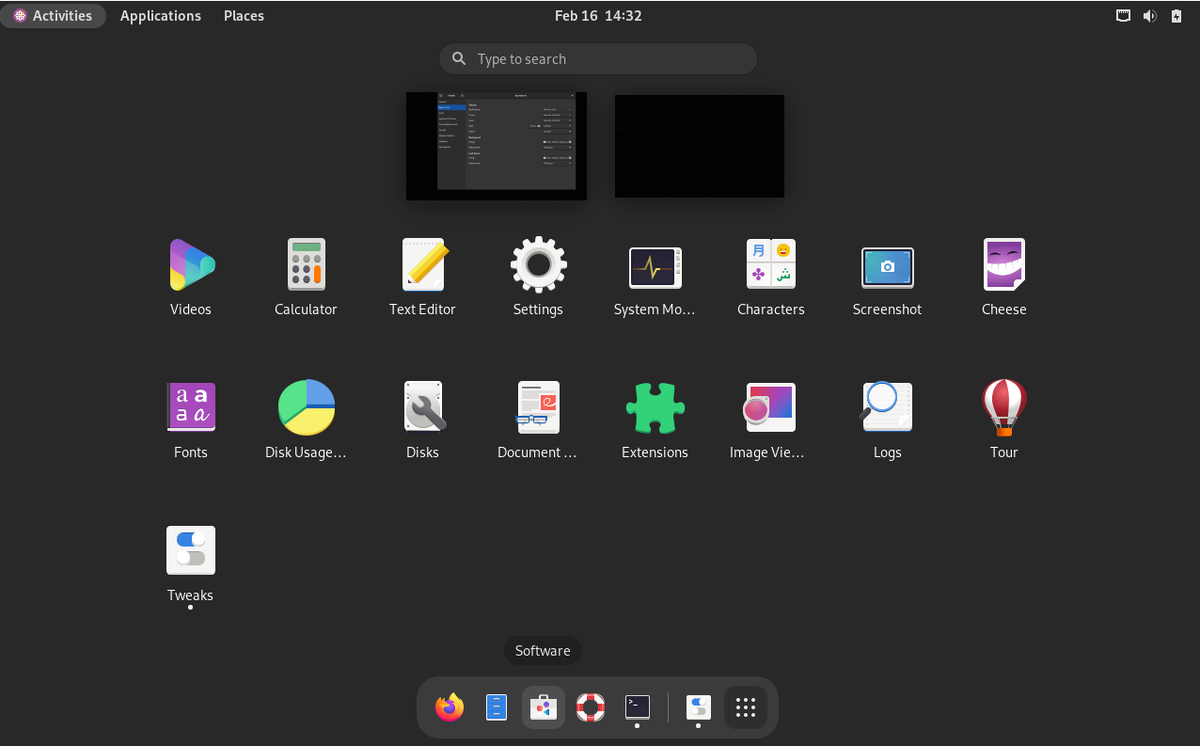Launch System Monitor
This screenshot has height=746, width=1200.
point(655,267)
